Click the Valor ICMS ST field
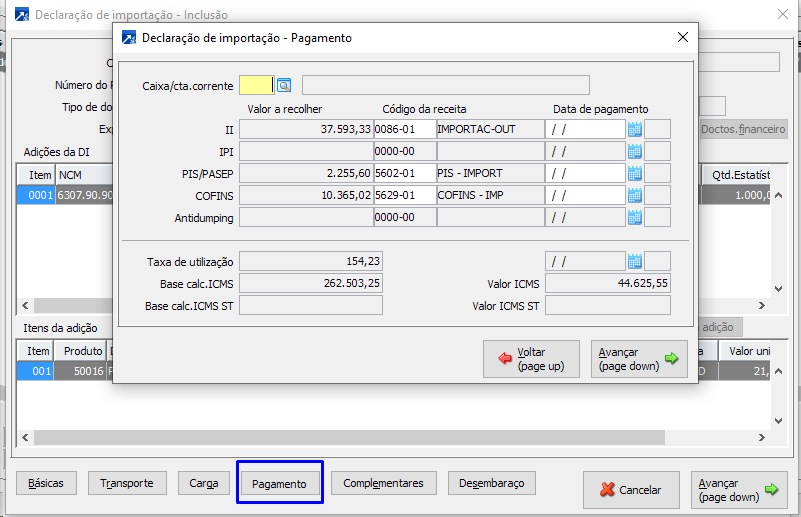The width and height of the screenshot is (801, 517). tap(608, 306)
